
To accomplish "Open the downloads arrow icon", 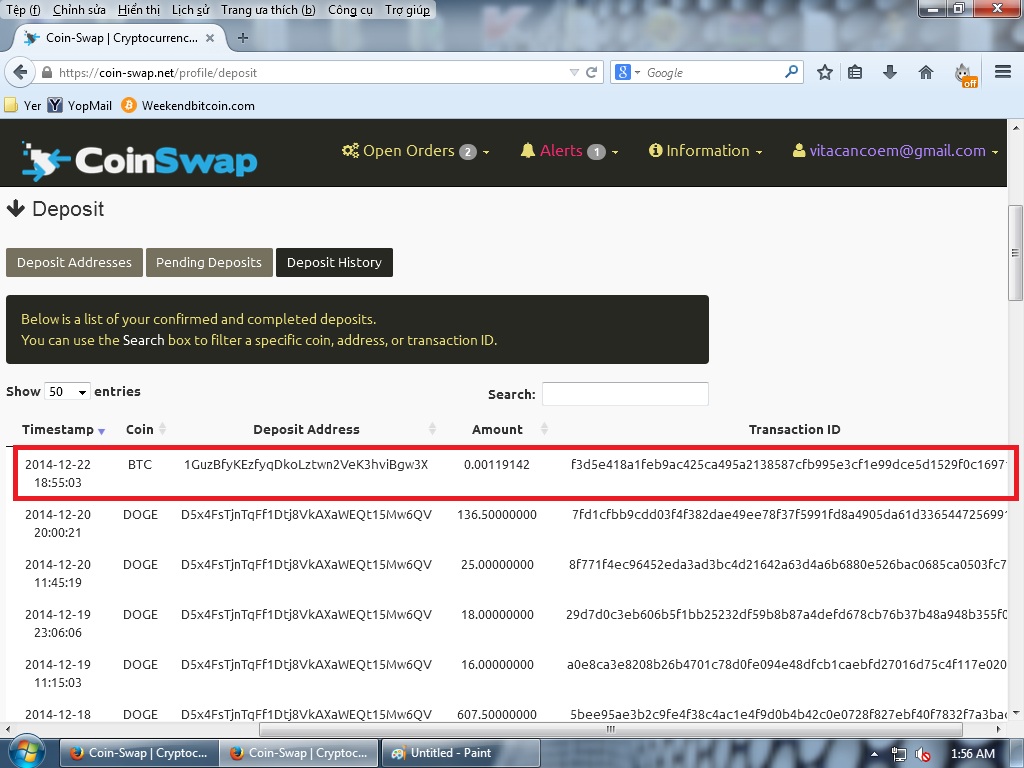I will (889, 72).
